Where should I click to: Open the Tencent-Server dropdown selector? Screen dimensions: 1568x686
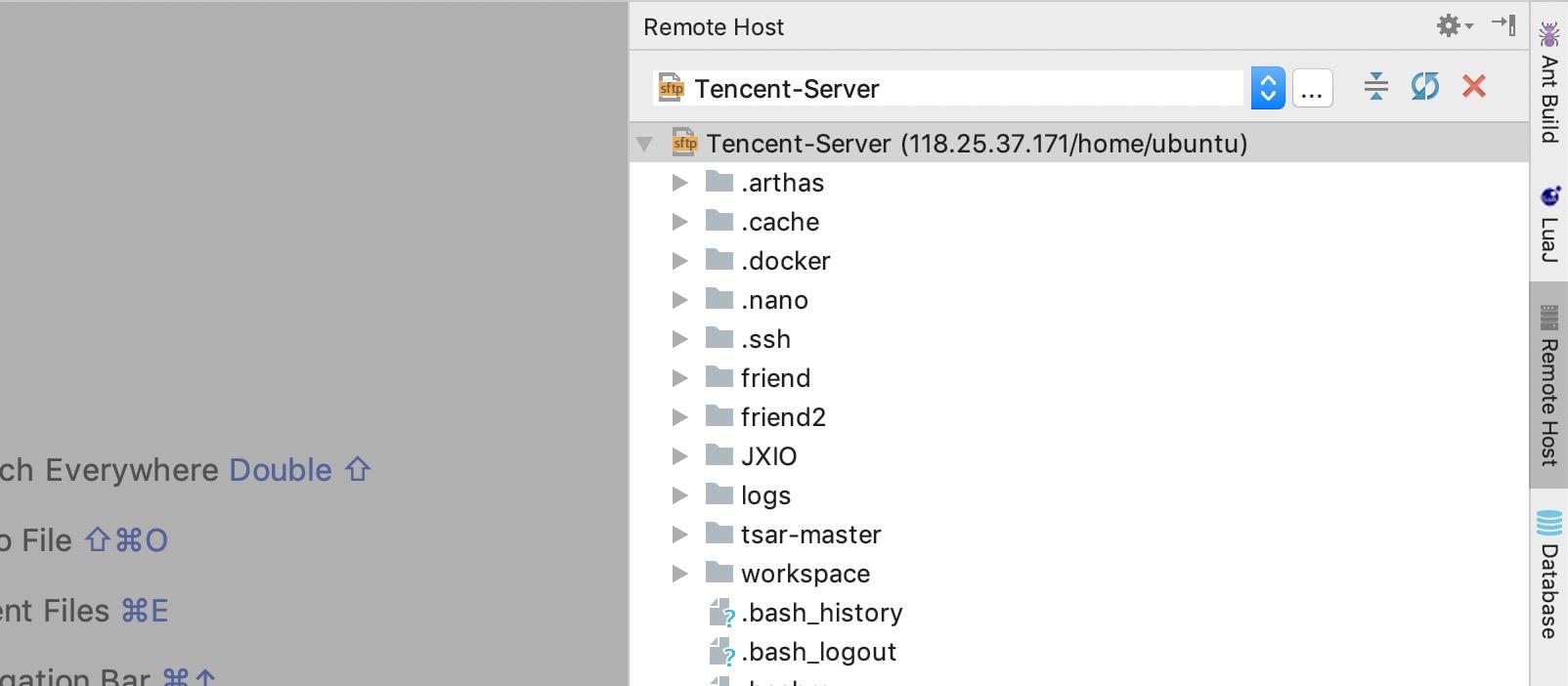(1268, 89)
